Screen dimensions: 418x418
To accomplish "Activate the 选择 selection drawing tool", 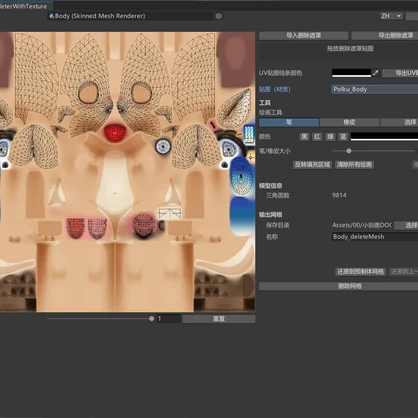I will [x=399, y=122].
